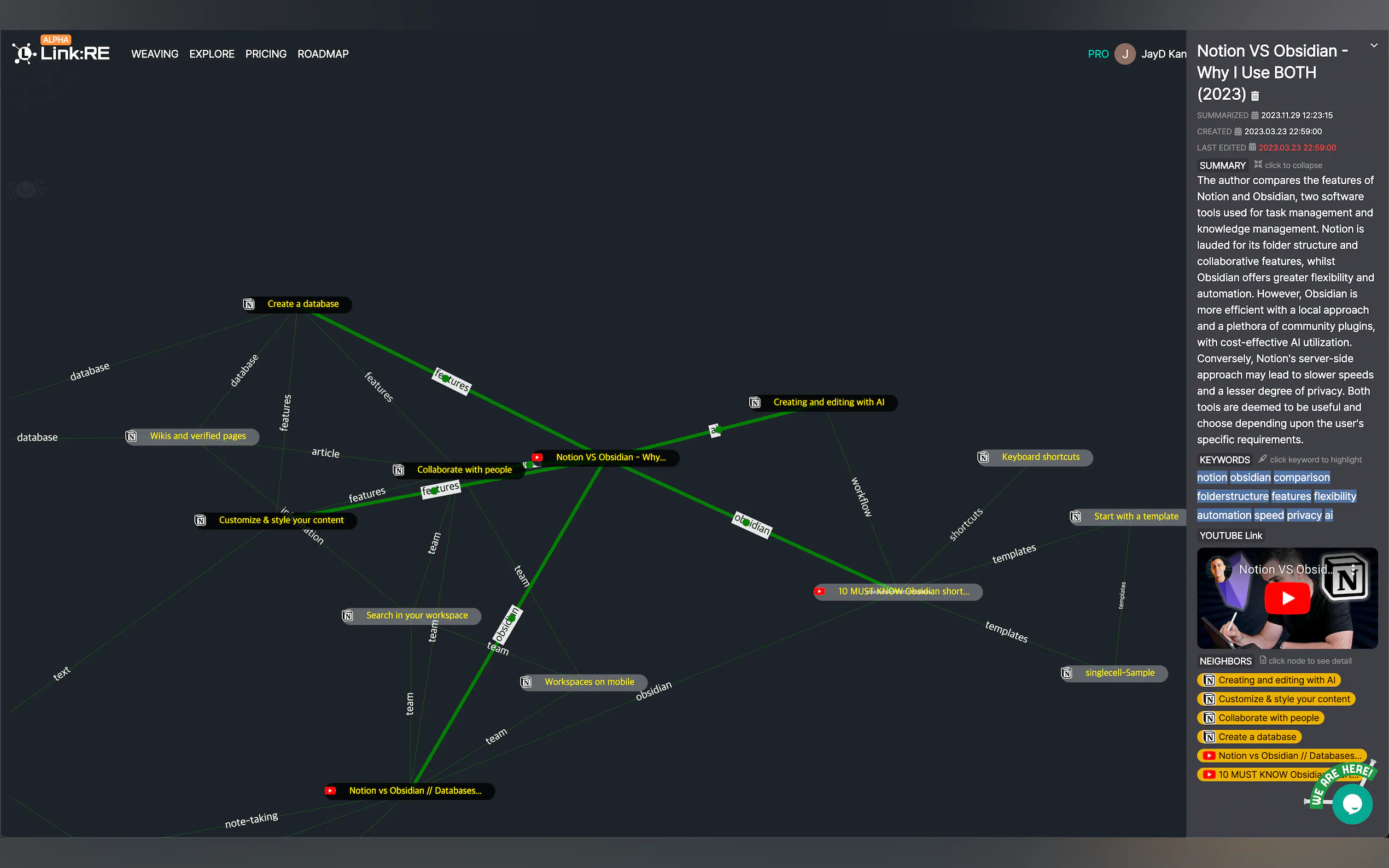Screen dimensions: 1389x868
Task: Toggle highlight for the 'privacy' keyword
Action: (x=1304, y=515)
